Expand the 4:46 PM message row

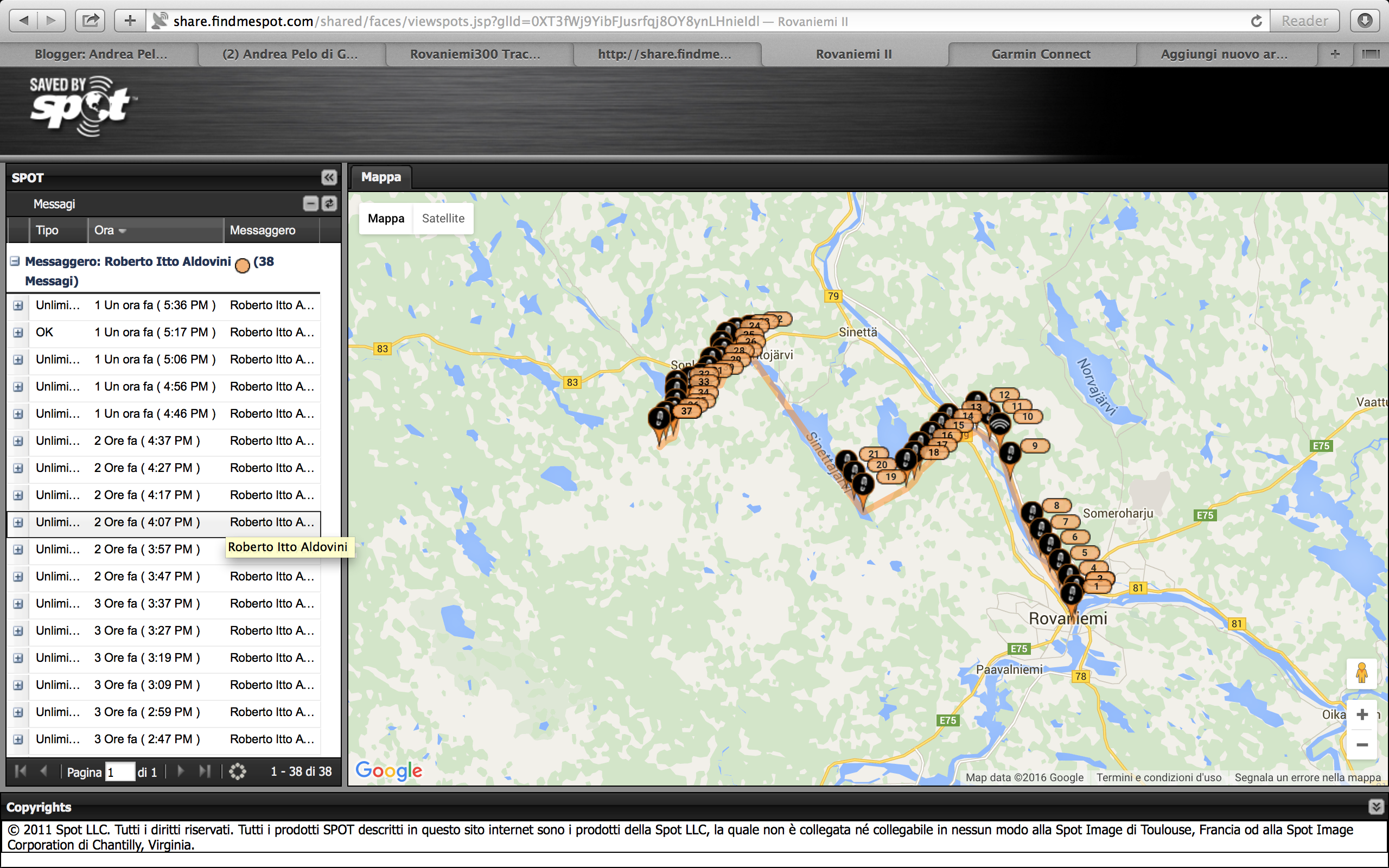[18, 414]
